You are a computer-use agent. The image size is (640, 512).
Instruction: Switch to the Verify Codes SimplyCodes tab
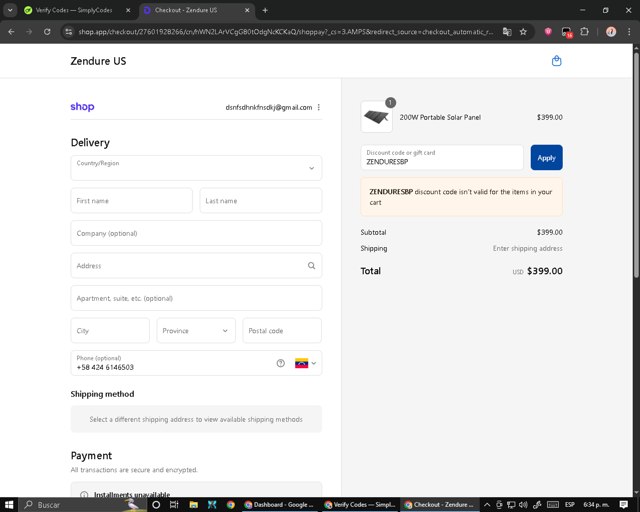click(x=78, y=10)
